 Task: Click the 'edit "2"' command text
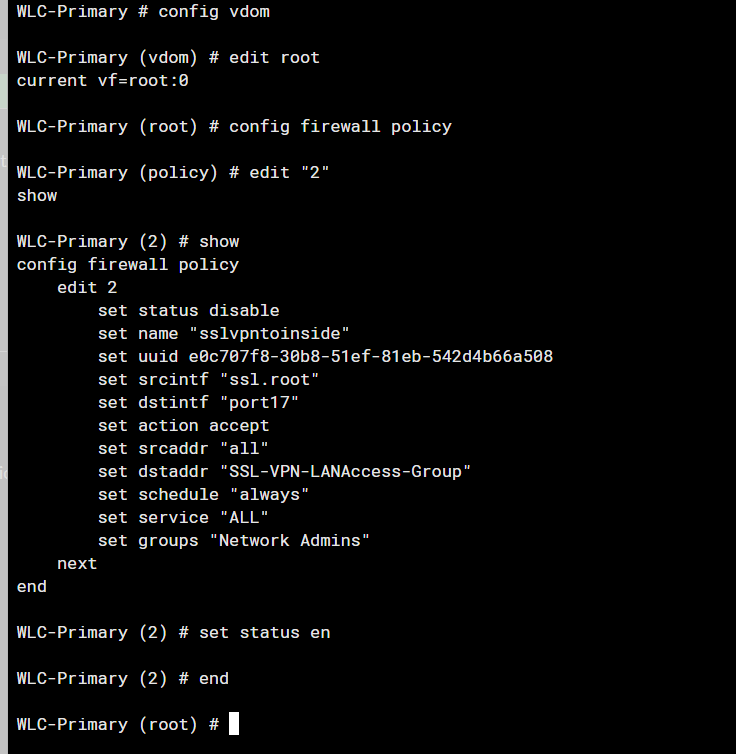point(289,172)
